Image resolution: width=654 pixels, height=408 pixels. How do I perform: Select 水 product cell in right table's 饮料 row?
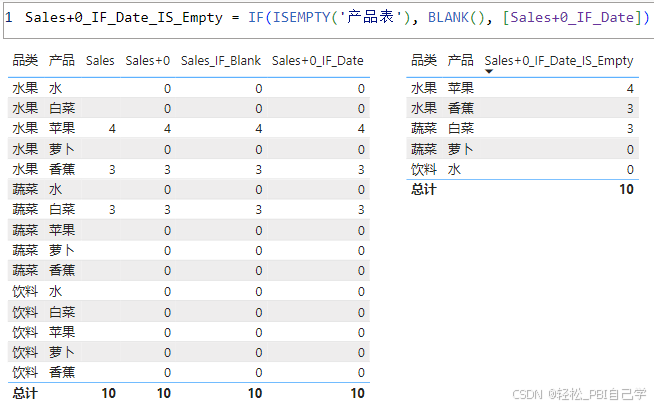[454, 169]
